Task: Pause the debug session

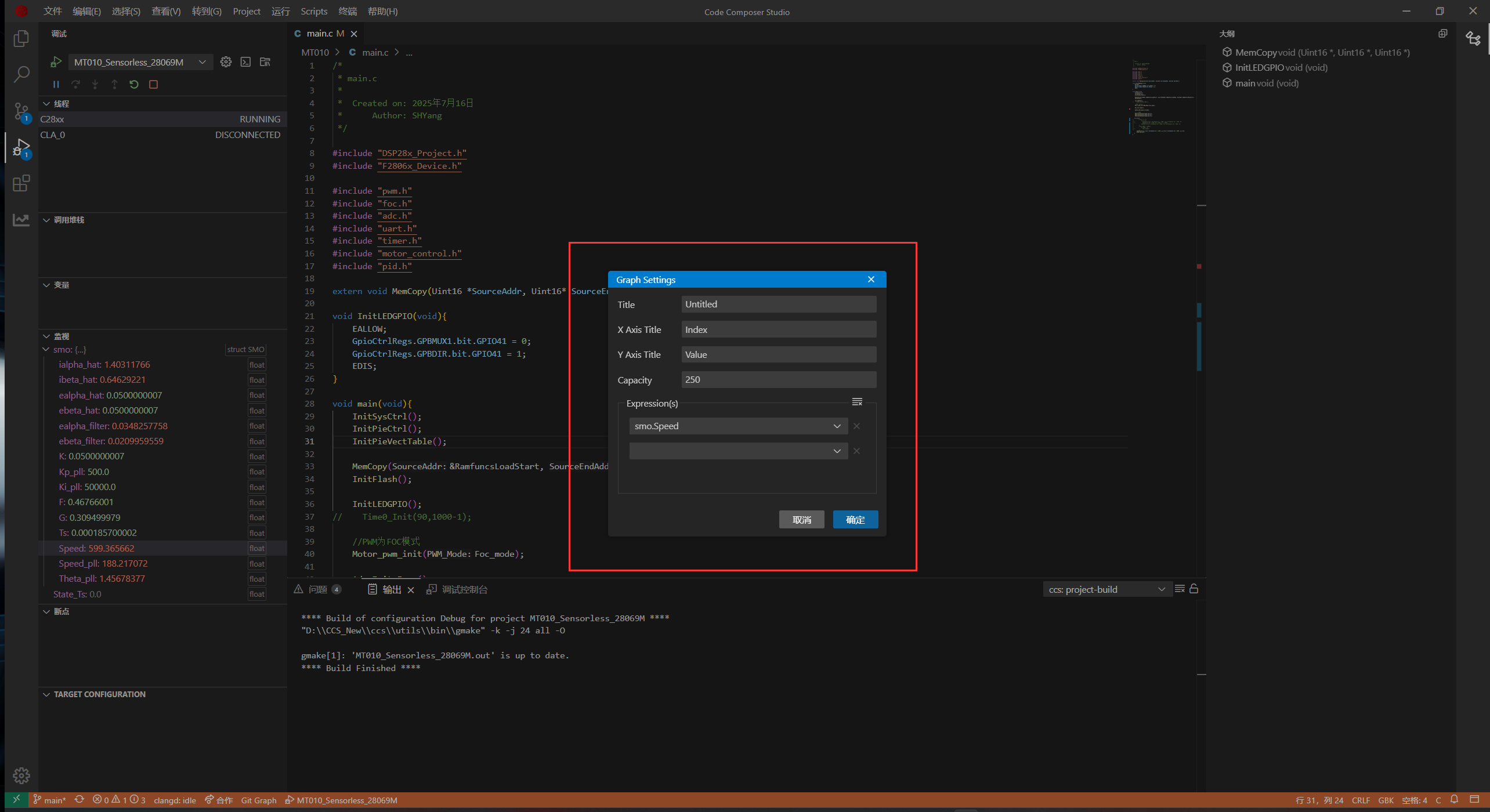Action: pyautogui.click(x=56, y=84)
